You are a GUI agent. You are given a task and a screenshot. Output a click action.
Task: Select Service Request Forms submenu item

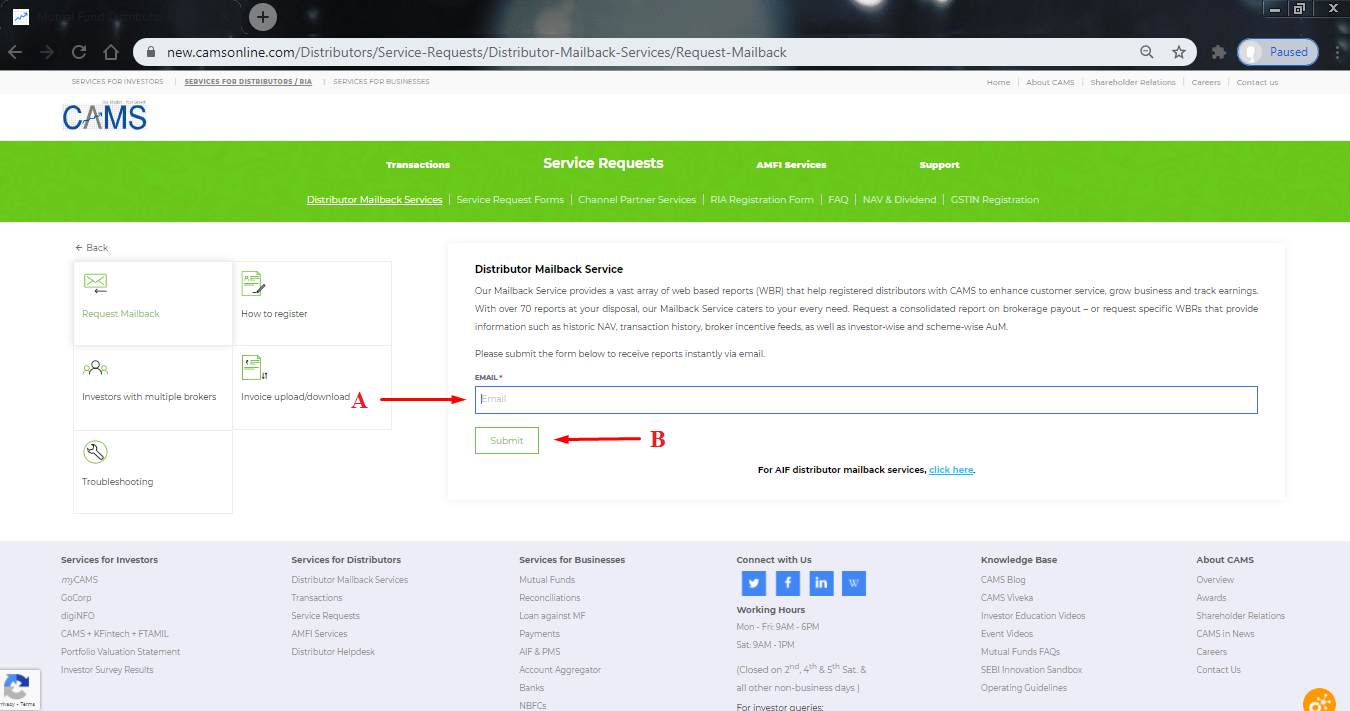click(510, 200)
